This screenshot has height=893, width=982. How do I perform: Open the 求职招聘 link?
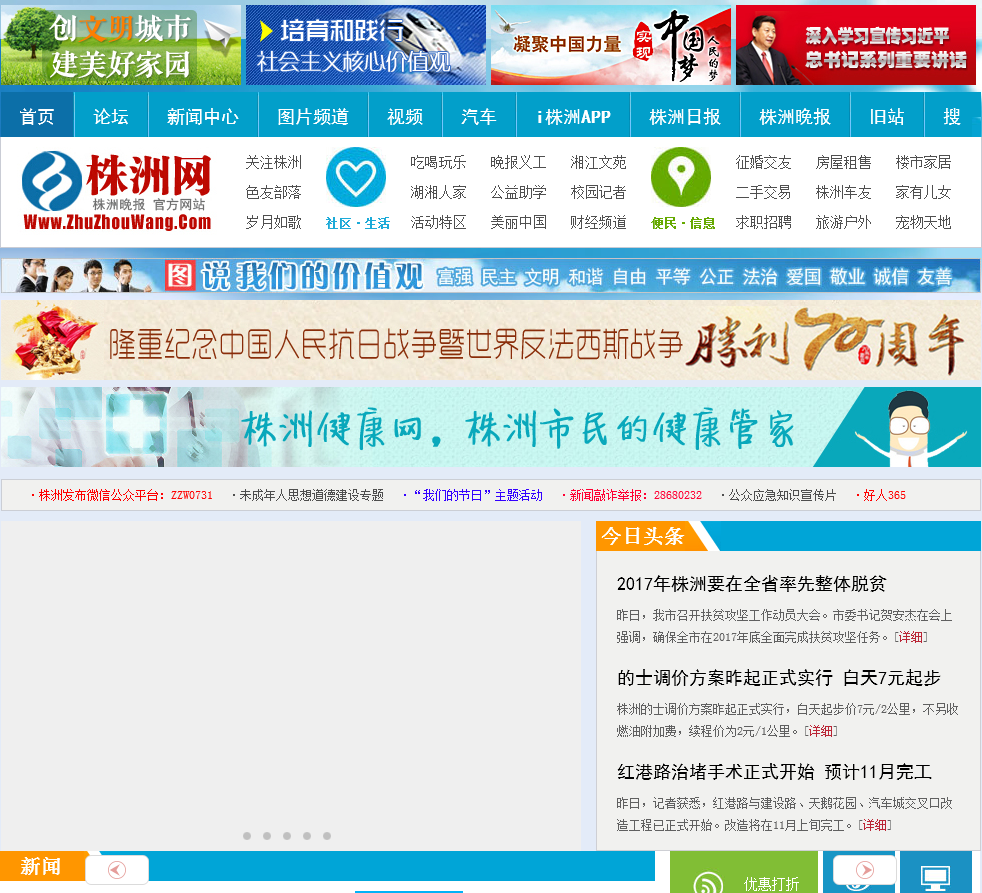(763, 222)
